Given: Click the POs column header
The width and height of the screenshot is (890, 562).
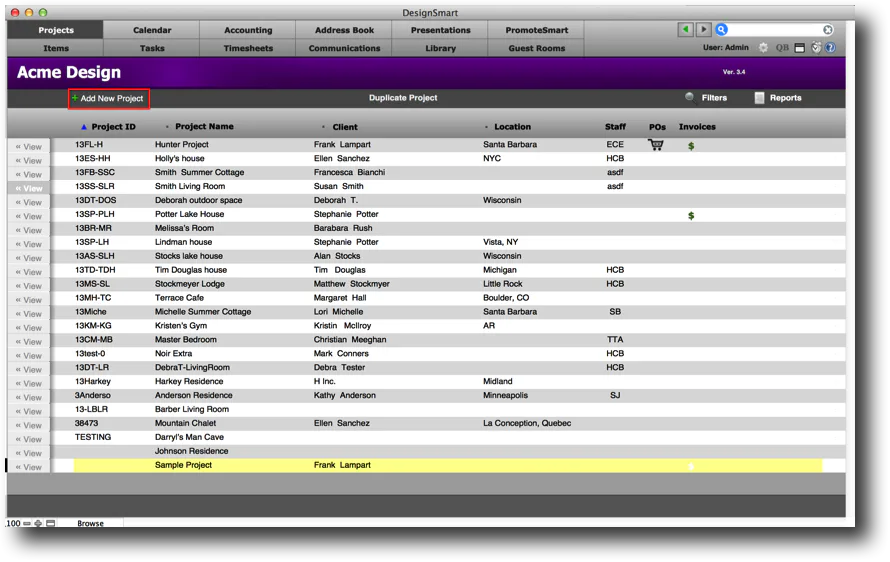Looking at the screenshot, I should [x=657, y=127].
